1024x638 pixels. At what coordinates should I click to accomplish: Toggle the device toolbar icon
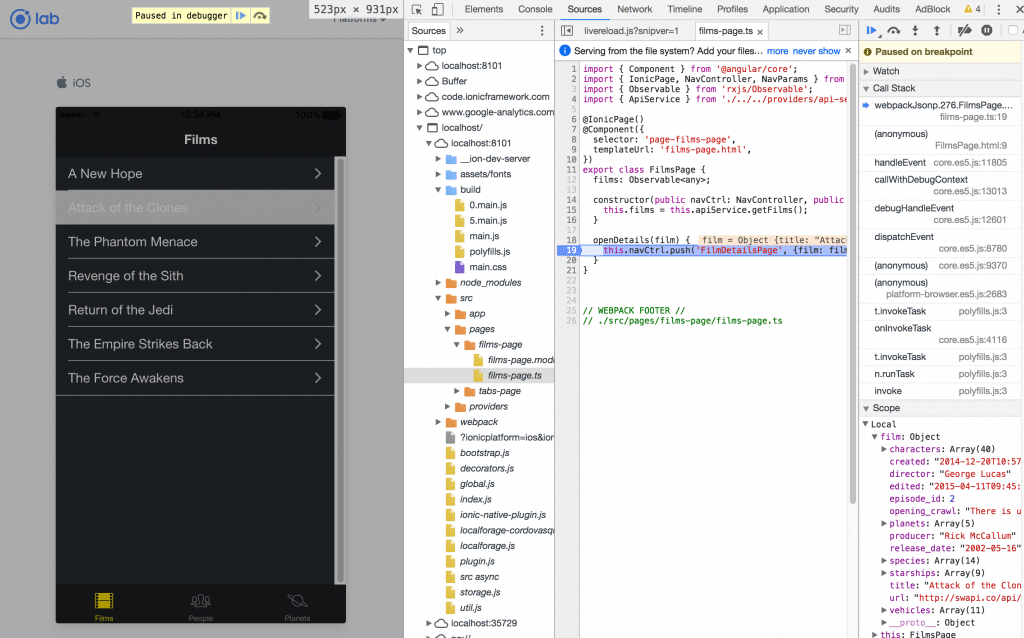pos(438,9)
